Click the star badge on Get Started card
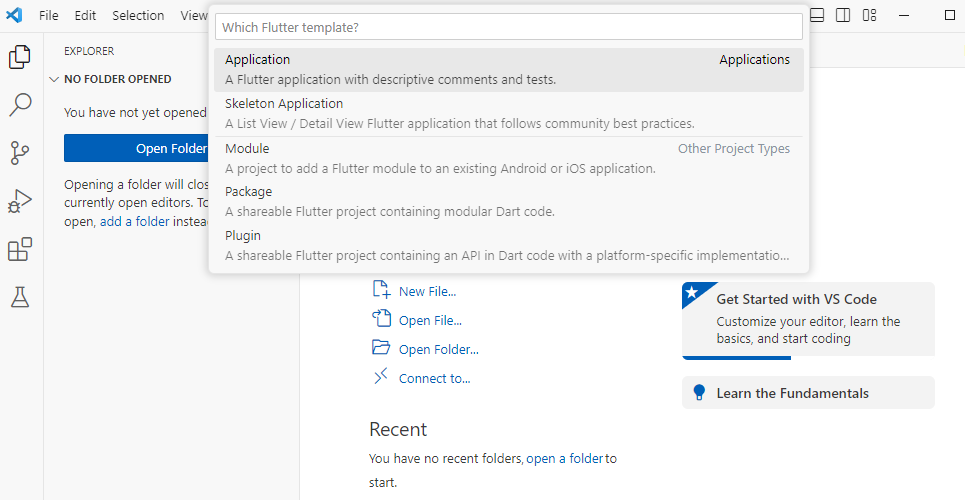 point(692,292)
